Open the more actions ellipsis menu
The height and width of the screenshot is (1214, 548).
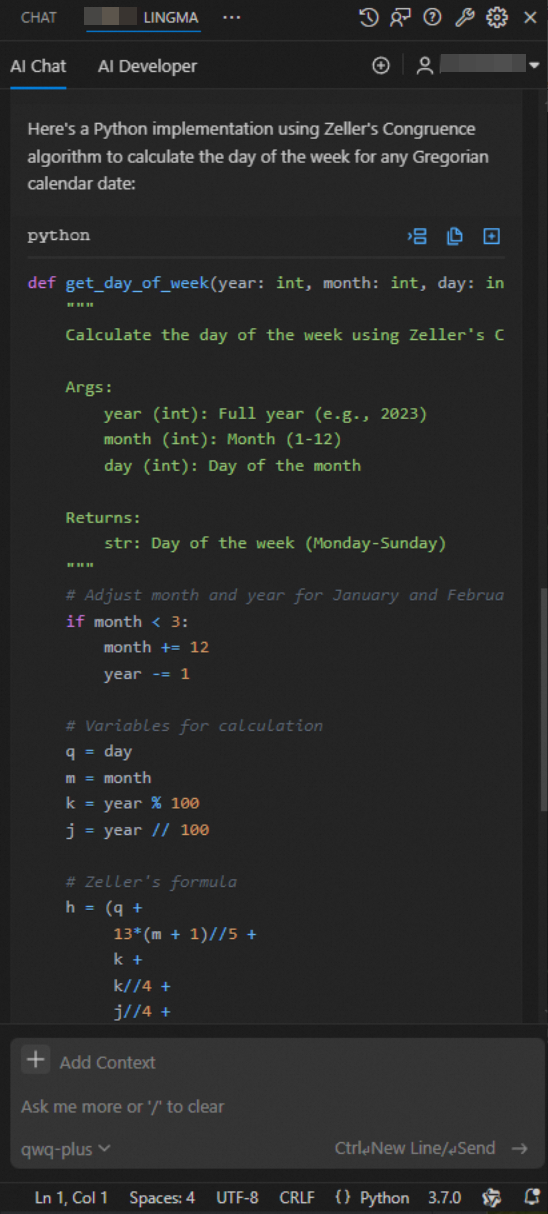pos(231,17)
